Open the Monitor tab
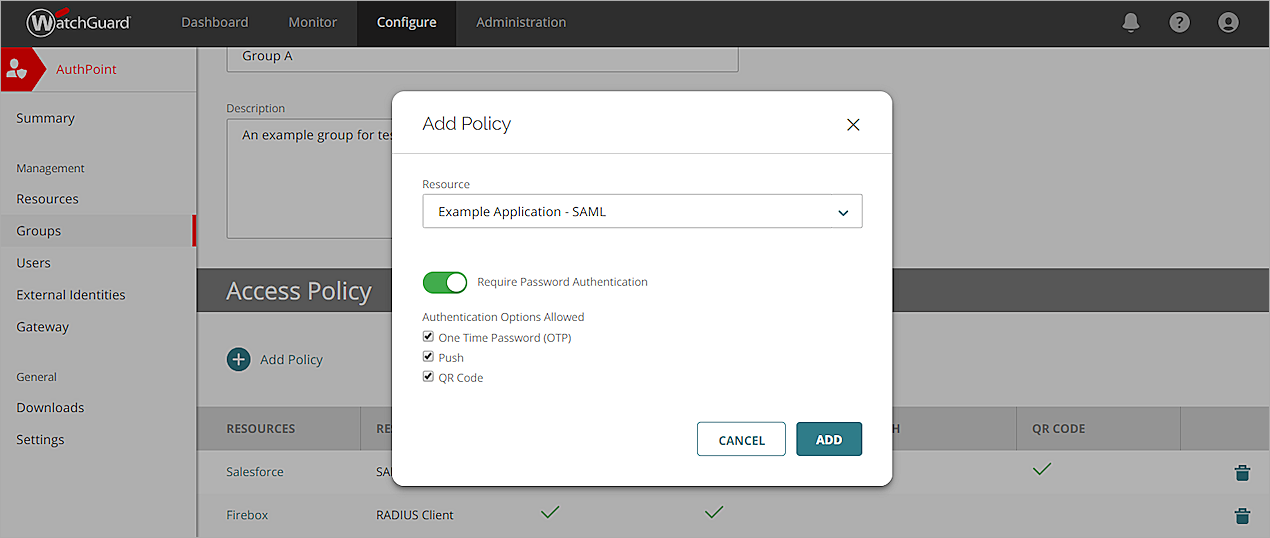This screenshot has width=1270, height=538. pyautogui.click(x=312, y=22)
